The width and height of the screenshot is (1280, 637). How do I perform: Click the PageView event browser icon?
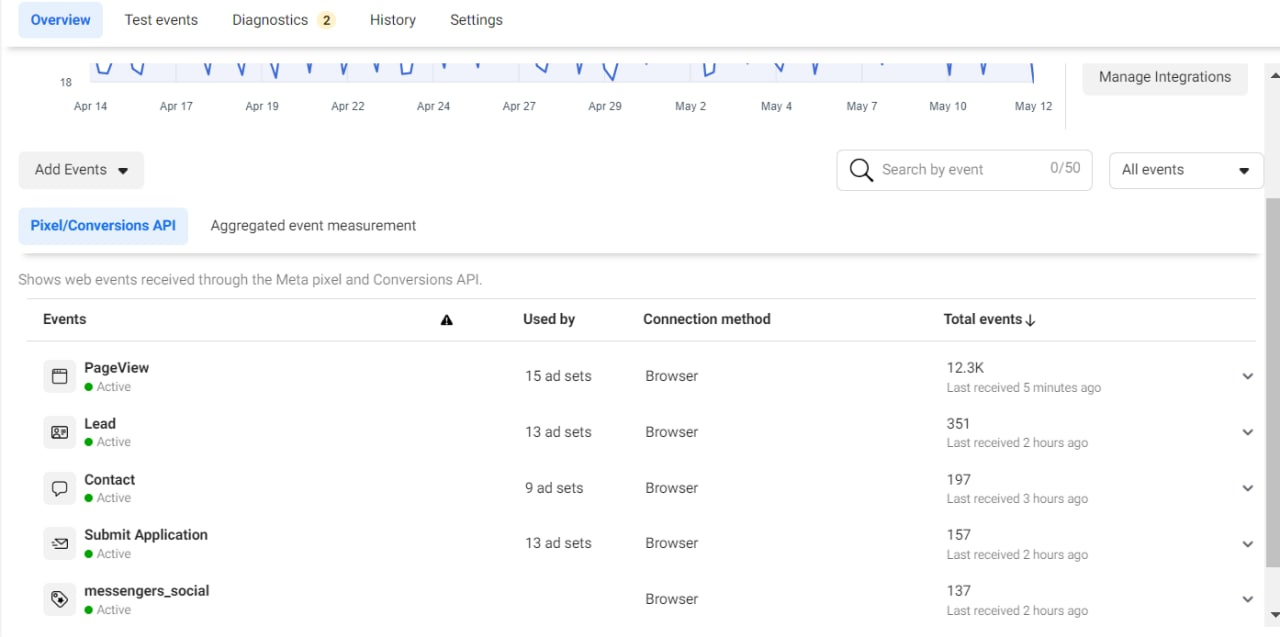pyautogui.click(x=59, y=377)
